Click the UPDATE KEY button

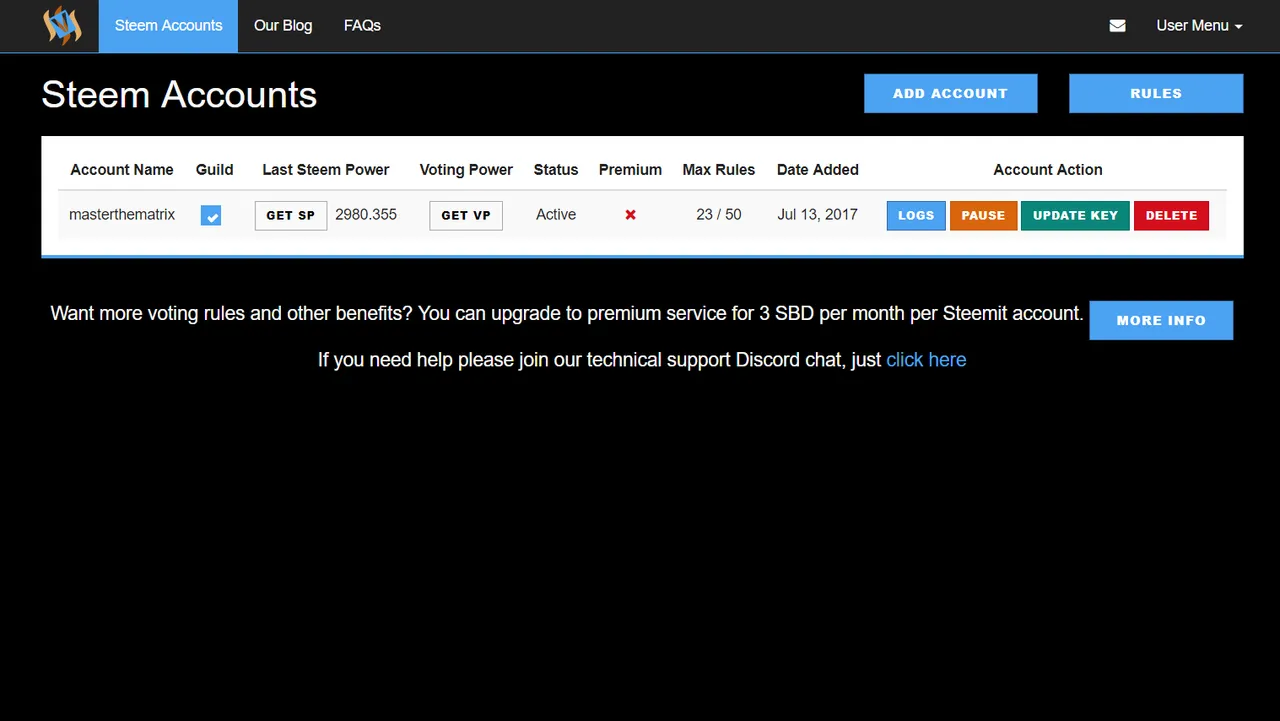1075,215
